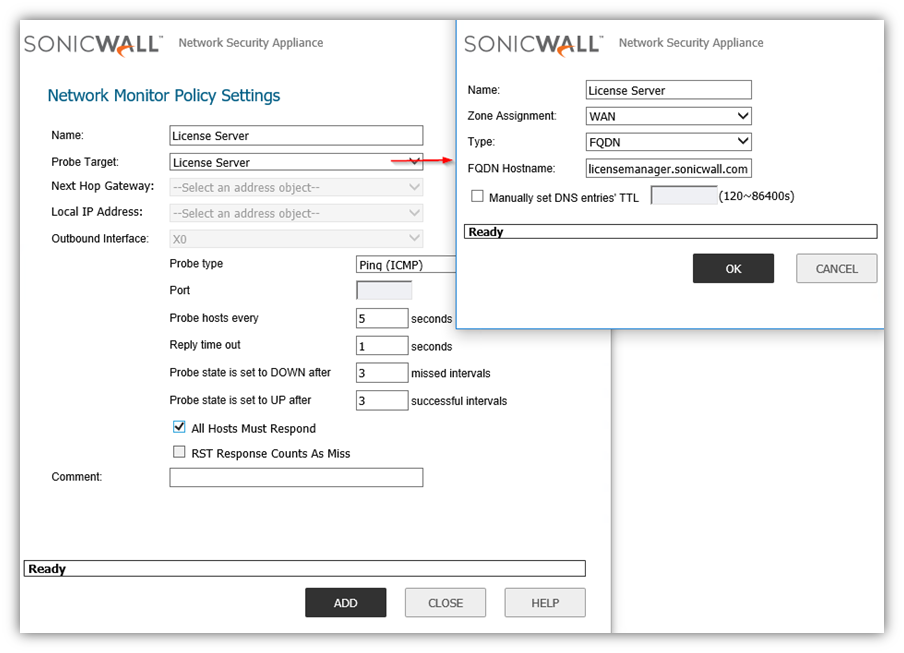Enable RST Response Counts As Miss

(x=179, y=452)
